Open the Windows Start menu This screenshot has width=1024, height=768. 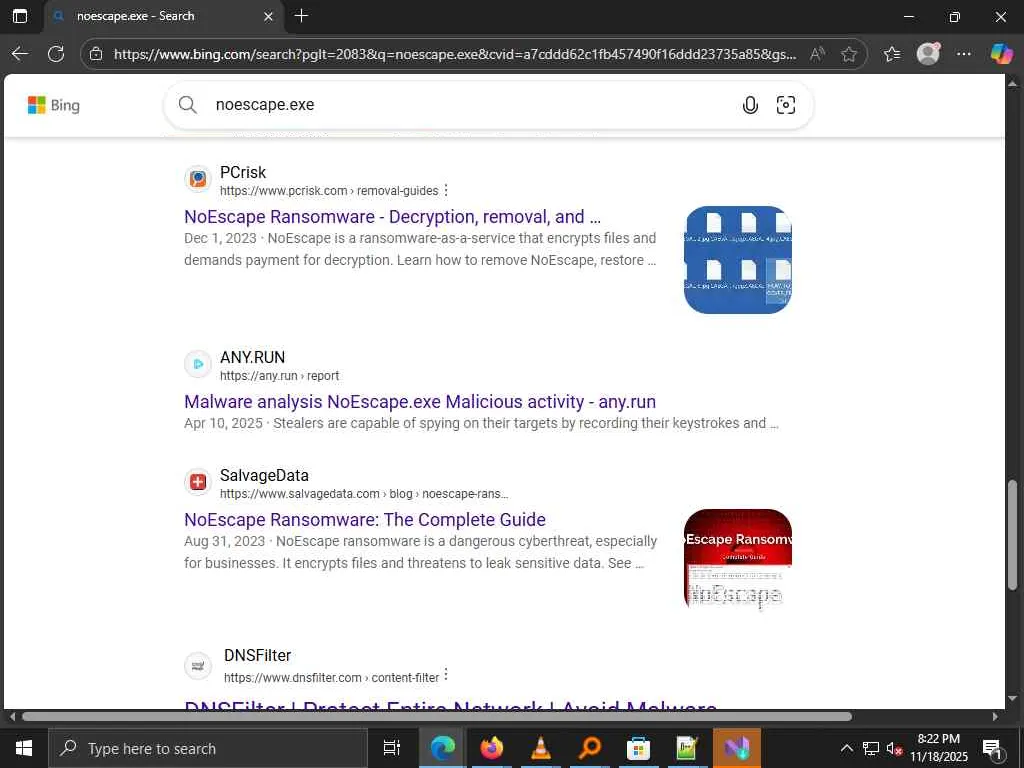coord(24,748)
